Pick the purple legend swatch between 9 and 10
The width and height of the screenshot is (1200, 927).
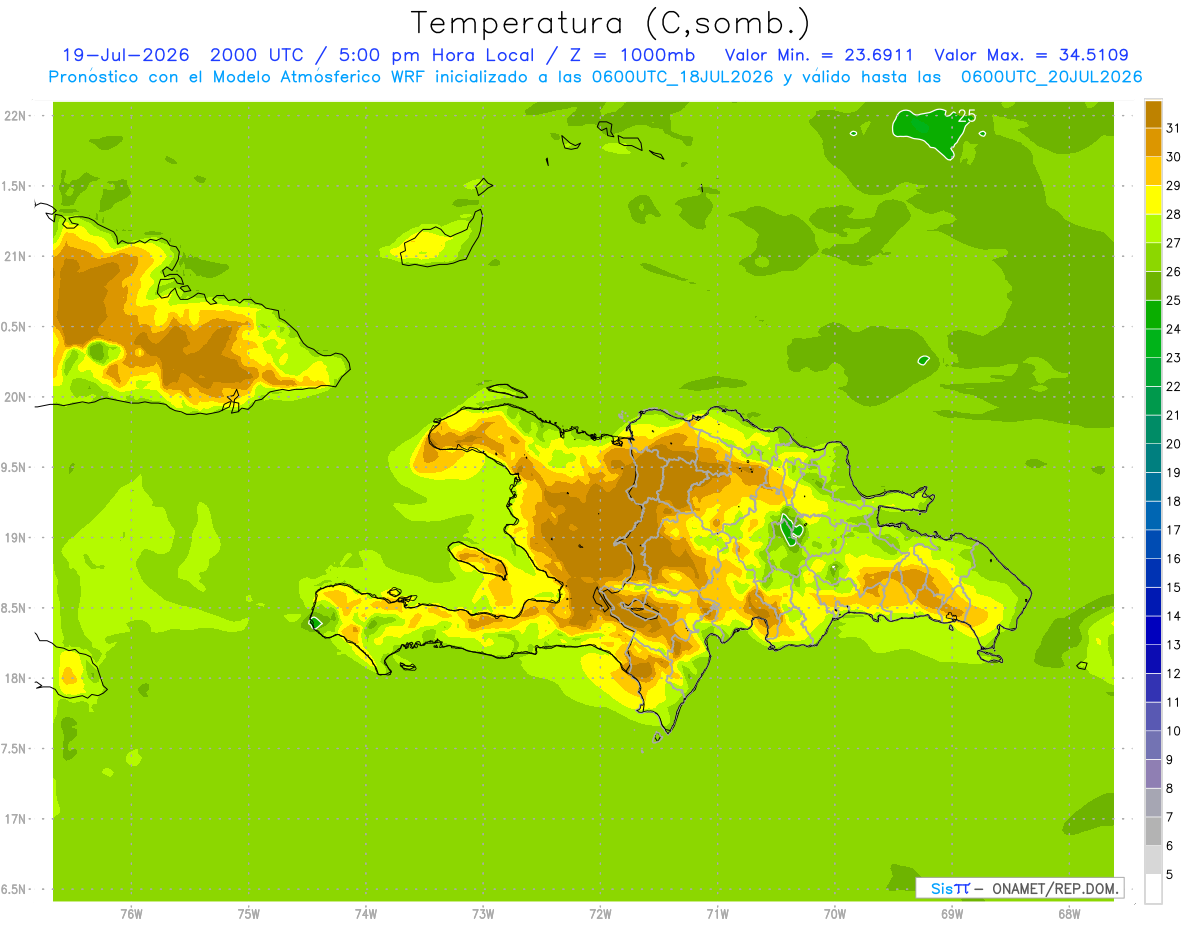coord(1153,745)
